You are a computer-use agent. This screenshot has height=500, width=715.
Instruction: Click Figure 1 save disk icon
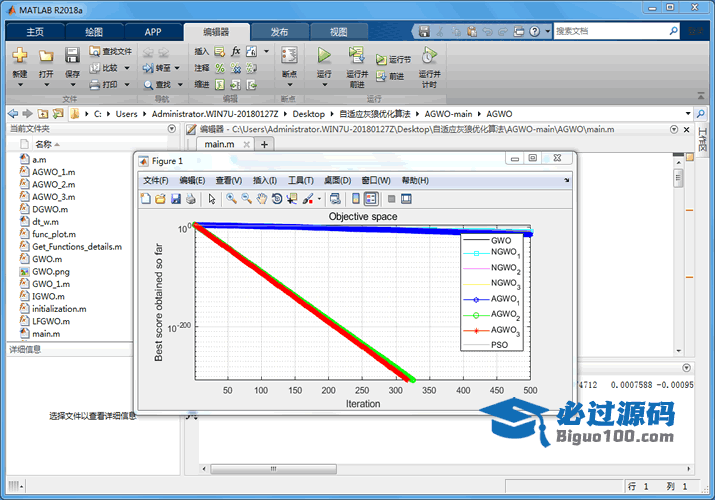coord(176,199)
